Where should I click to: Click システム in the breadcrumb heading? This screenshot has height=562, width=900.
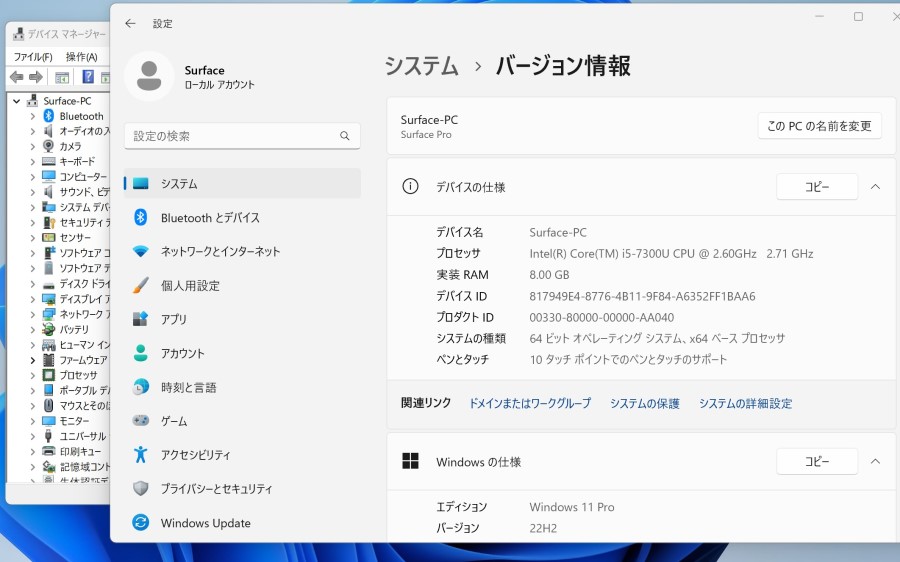point(422,65)
